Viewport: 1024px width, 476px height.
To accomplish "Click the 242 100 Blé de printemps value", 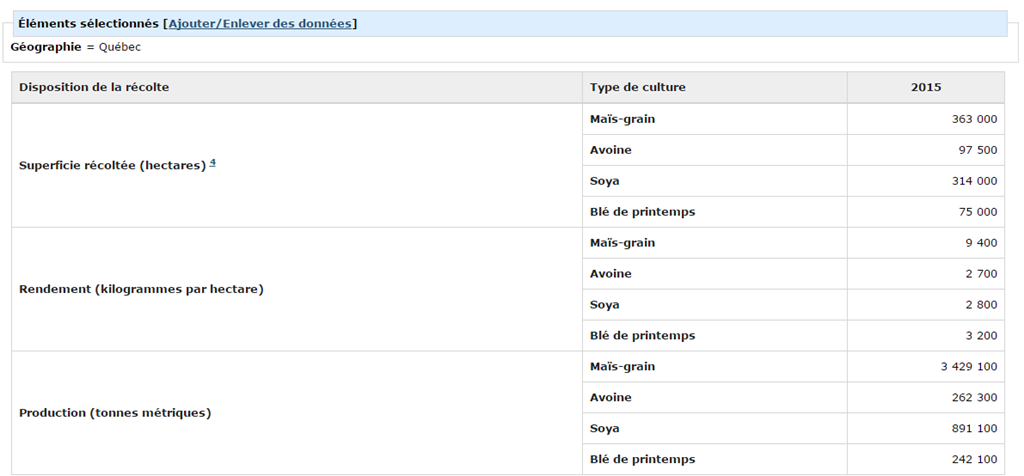I will pyautogui.click(x=974, y=460).
